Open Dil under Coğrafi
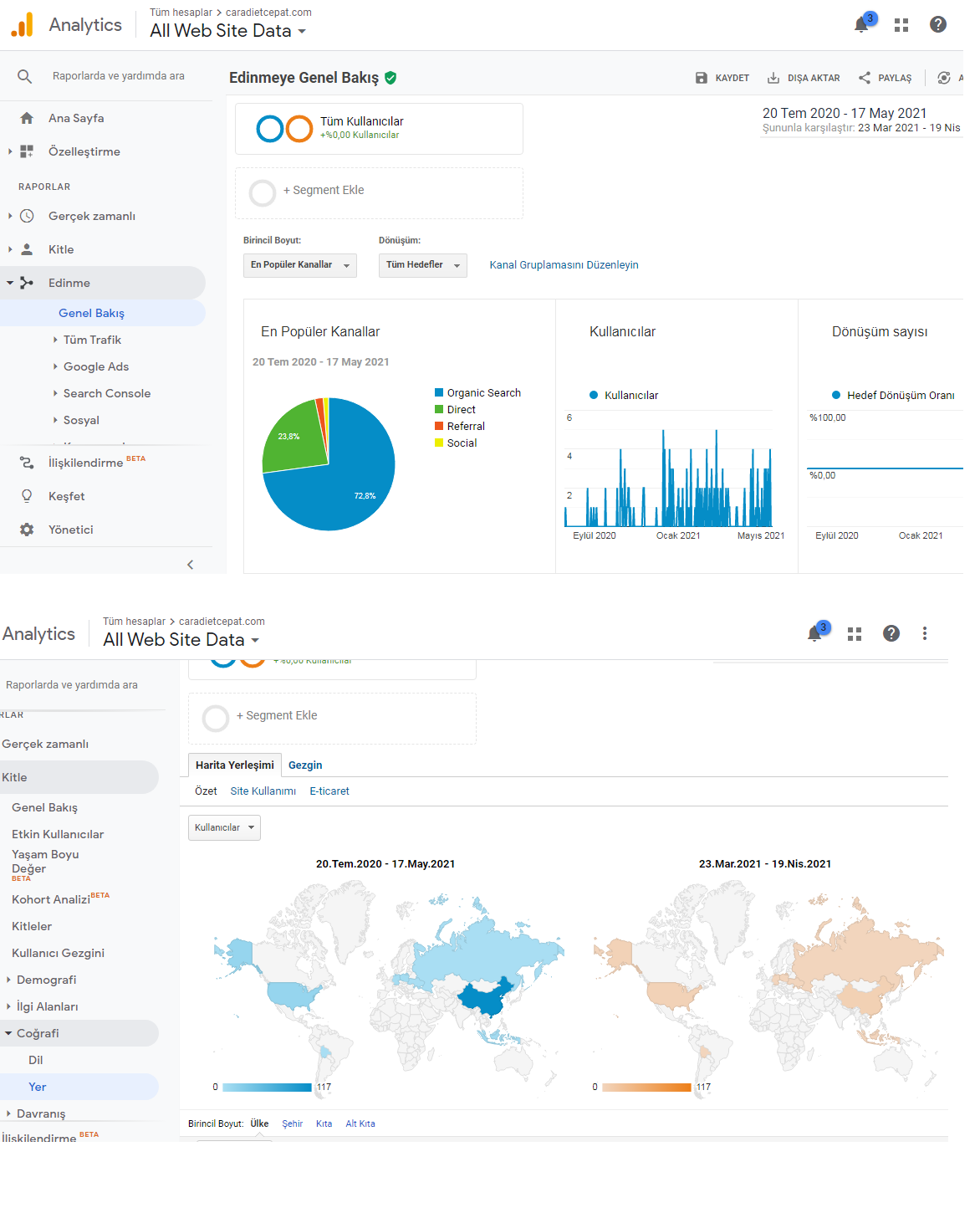This screenshot has height=1208, width=980. [x=36, y=1060]
